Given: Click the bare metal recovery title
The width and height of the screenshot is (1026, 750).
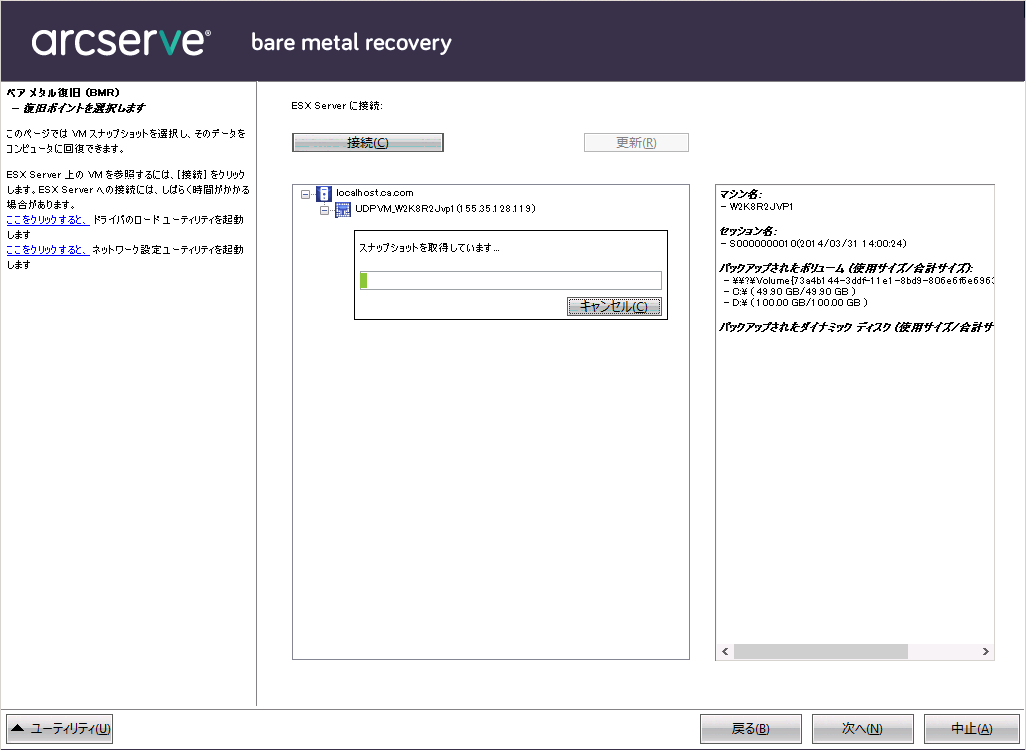Looking at the screenshot, I should click(x=350, y=43).
